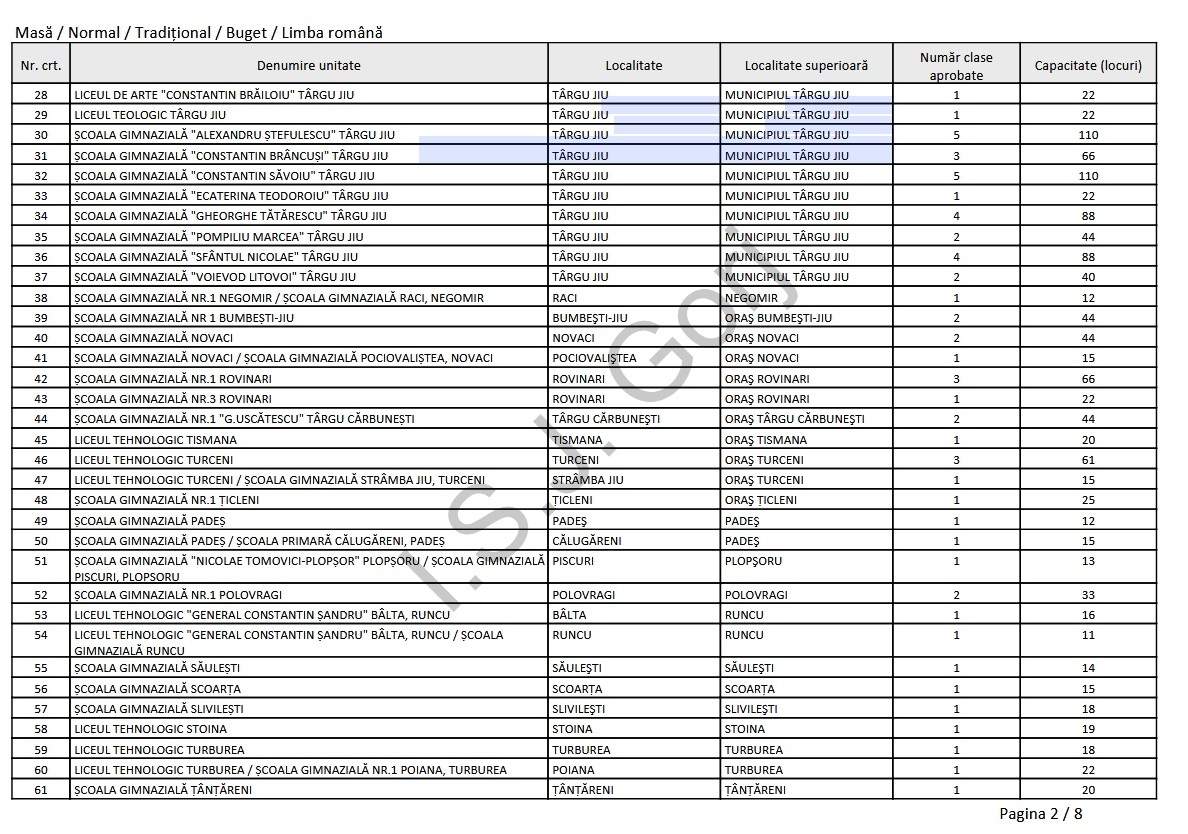Click the STRÂMBA JIU locality cell

[x=587, y=480]
